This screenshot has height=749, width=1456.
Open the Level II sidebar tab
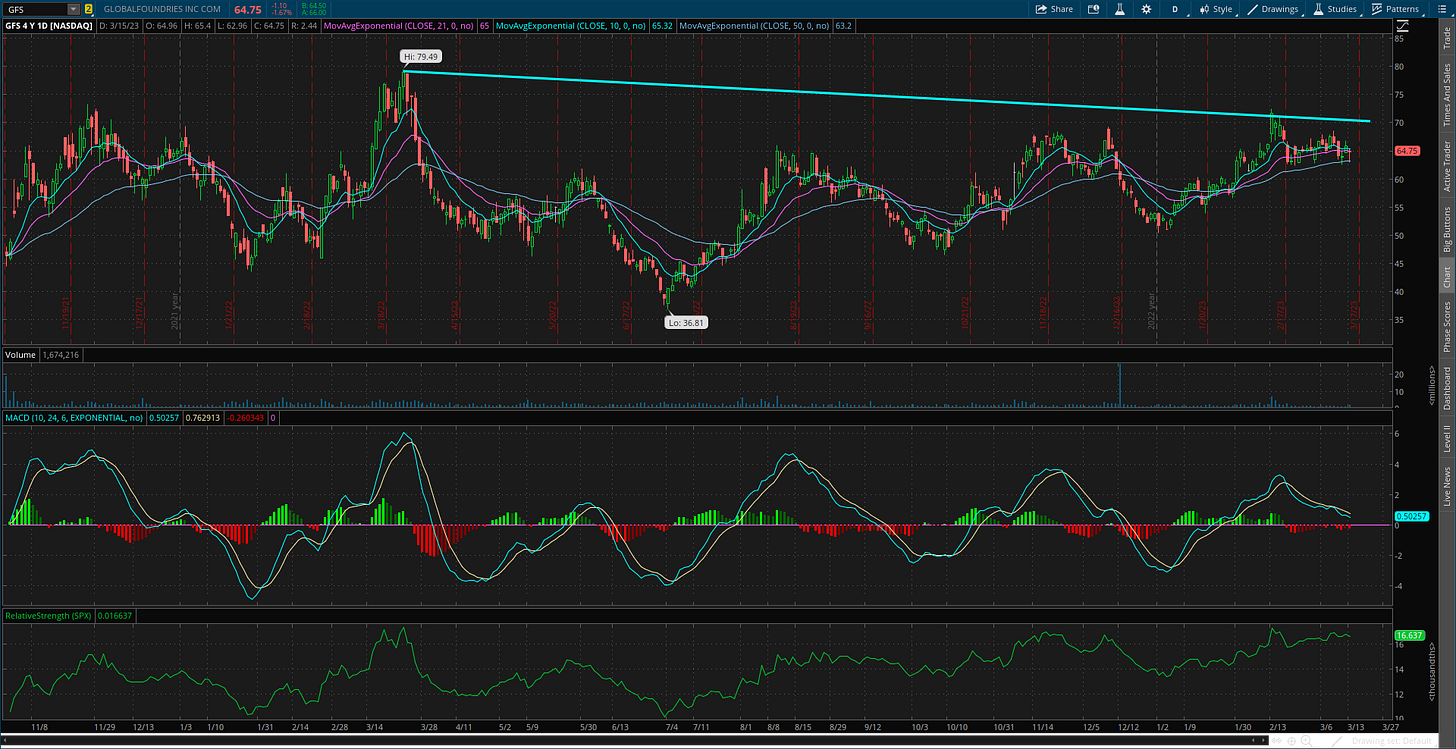pyautogui.click(x=1446, y=441)
